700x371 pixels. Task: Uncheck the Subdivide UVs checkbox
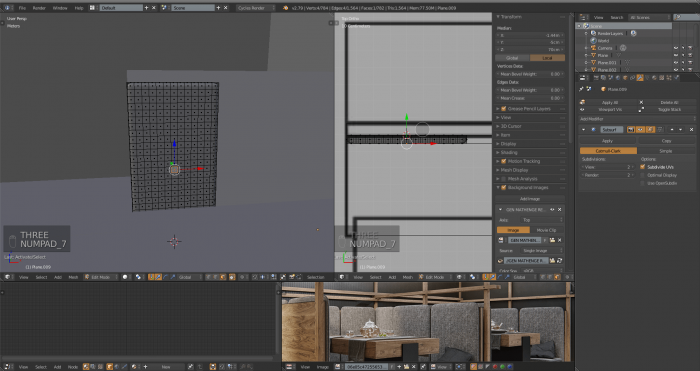[x=643, y=167]
